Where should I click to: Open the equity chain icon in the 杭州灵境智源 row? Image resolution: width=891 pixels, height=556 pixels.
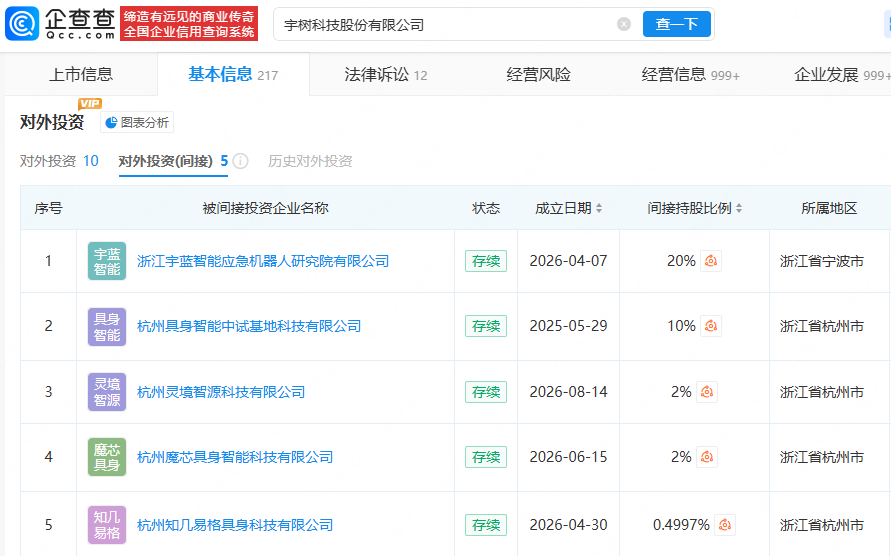coord(707,392)
